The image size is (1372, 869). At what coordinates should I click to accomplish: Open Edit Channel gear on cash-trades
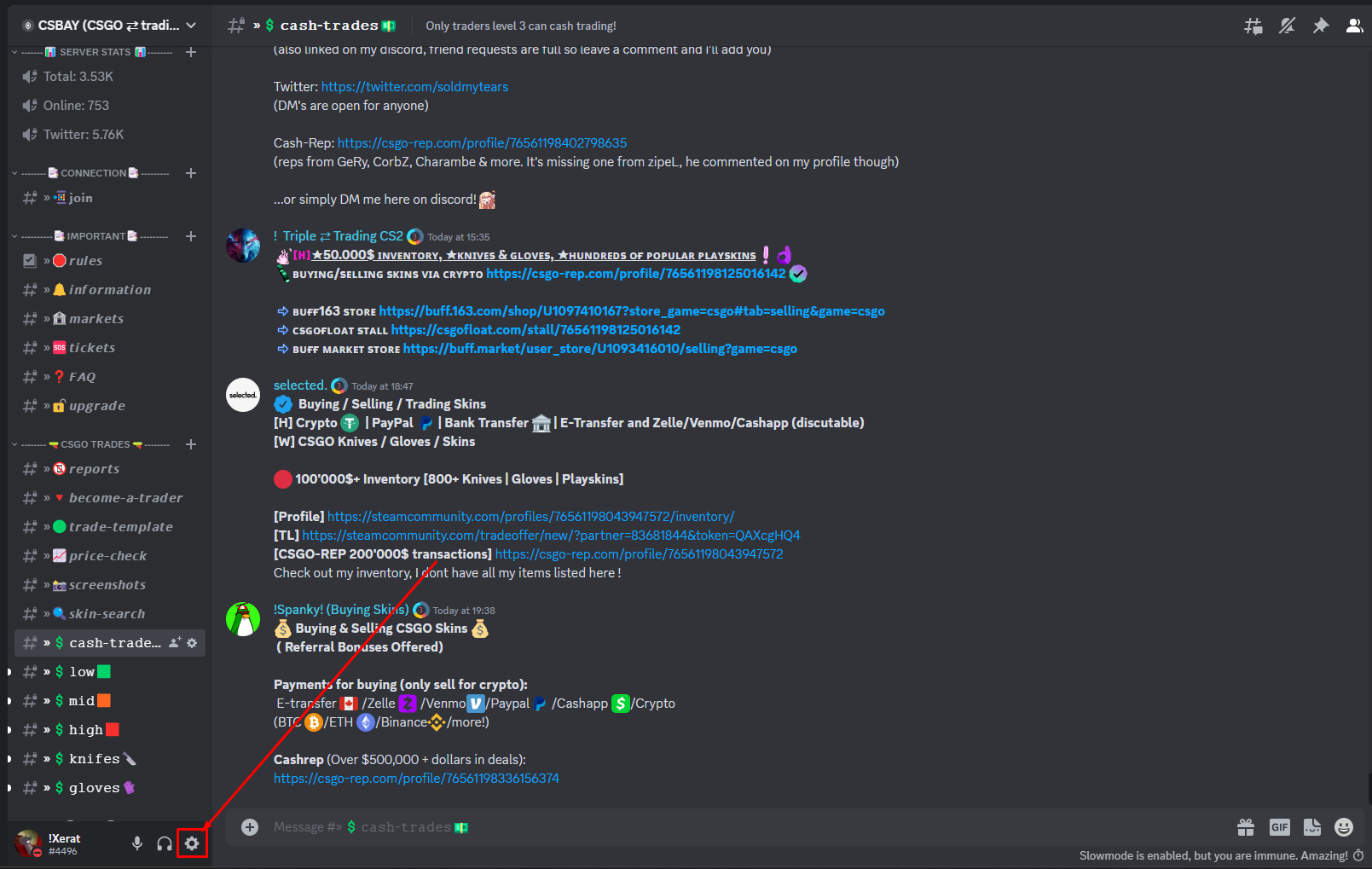[192, 643]
